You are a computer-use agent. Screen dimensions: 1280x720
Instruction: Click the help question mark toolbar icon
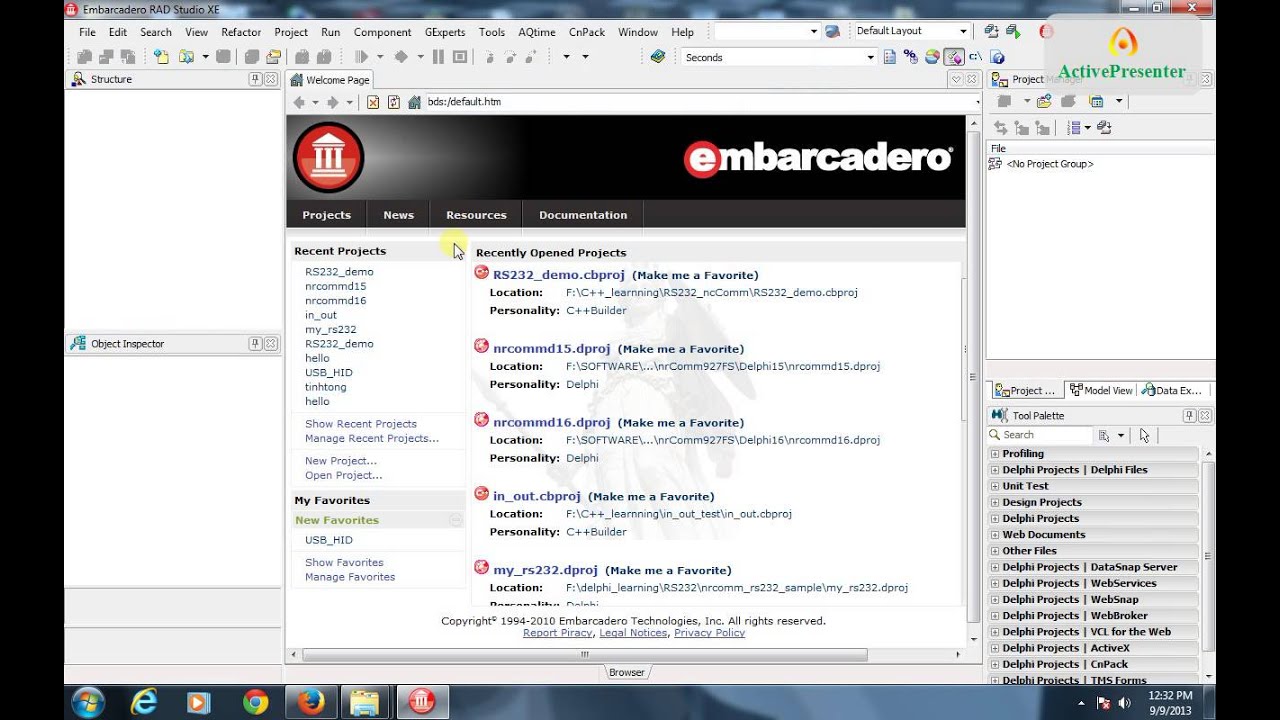point(997,57)
